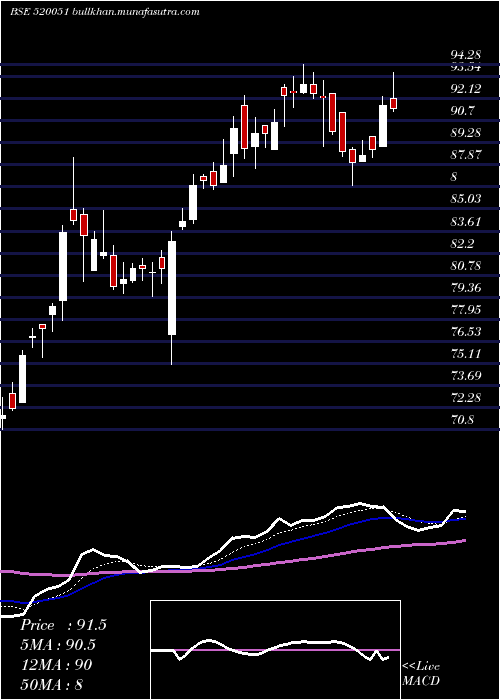Select the 80.78 price axis label

[x=466, y=266]
